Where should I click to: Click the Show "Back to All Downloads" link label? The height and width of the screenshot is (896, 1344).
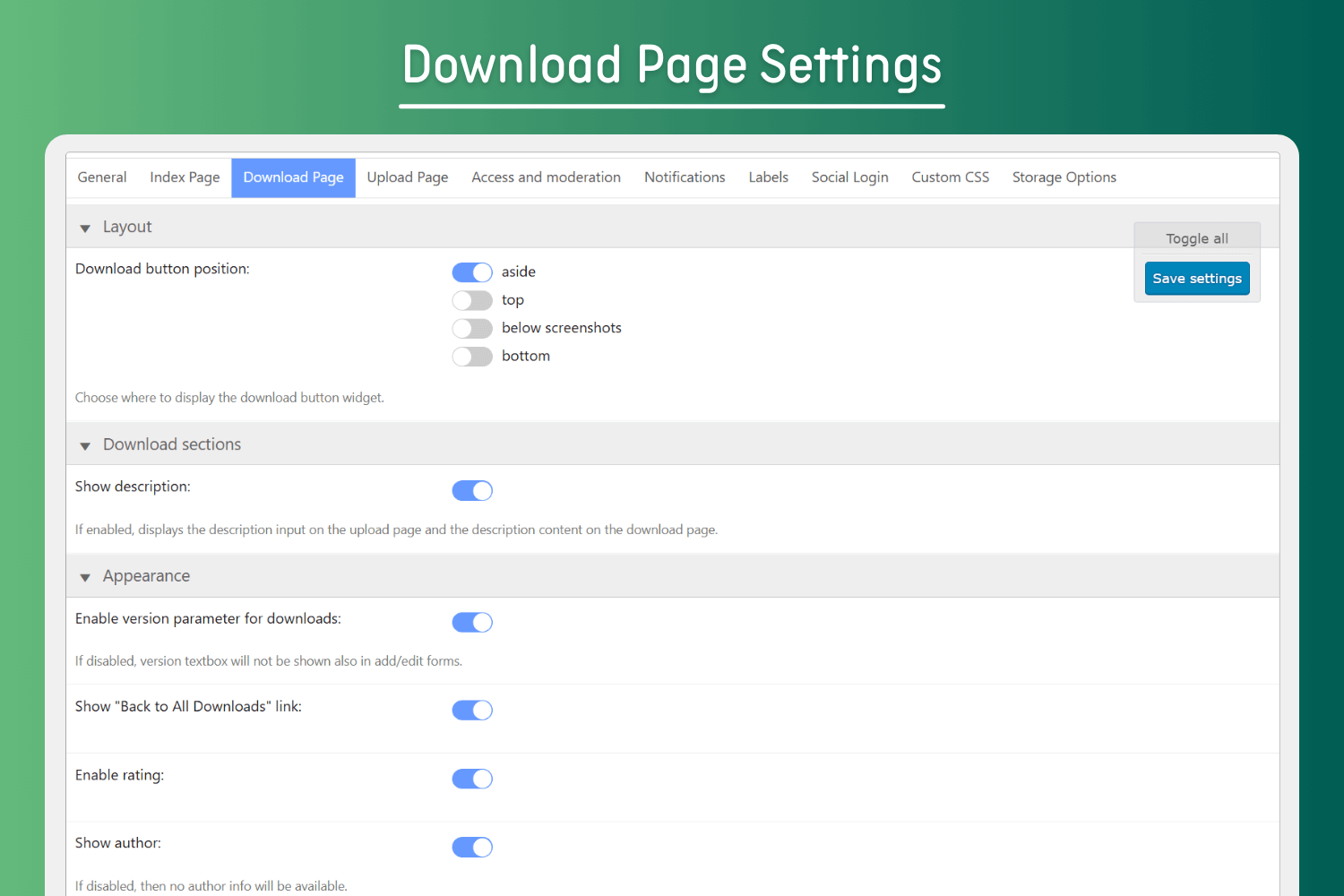coord(188,706)
